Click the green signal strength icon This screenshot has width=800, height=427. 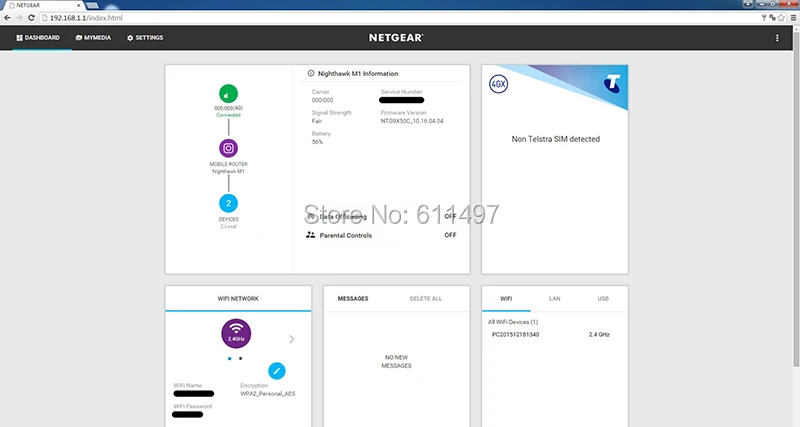[228, 94]
